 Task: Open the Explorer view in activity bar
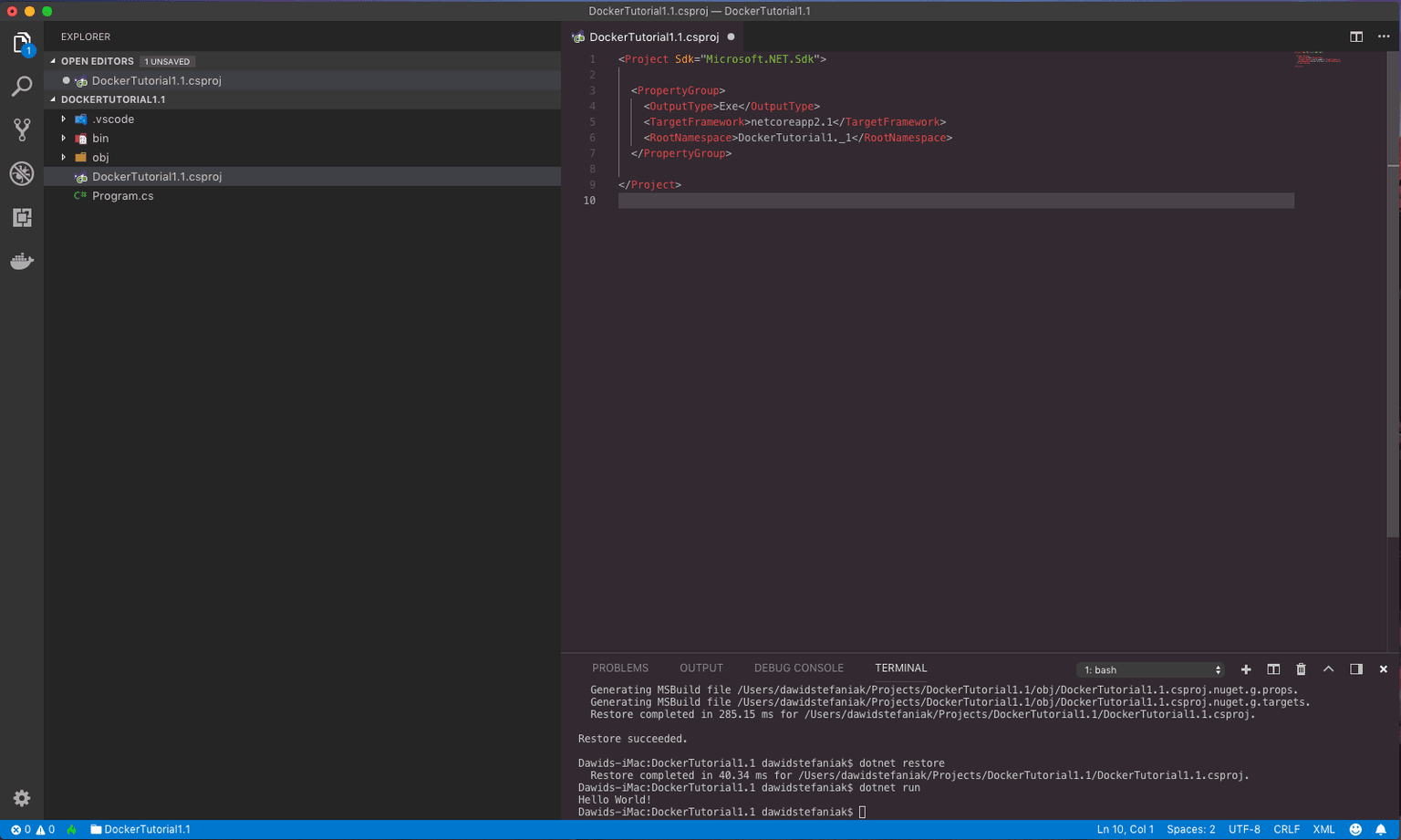point(22,43)
